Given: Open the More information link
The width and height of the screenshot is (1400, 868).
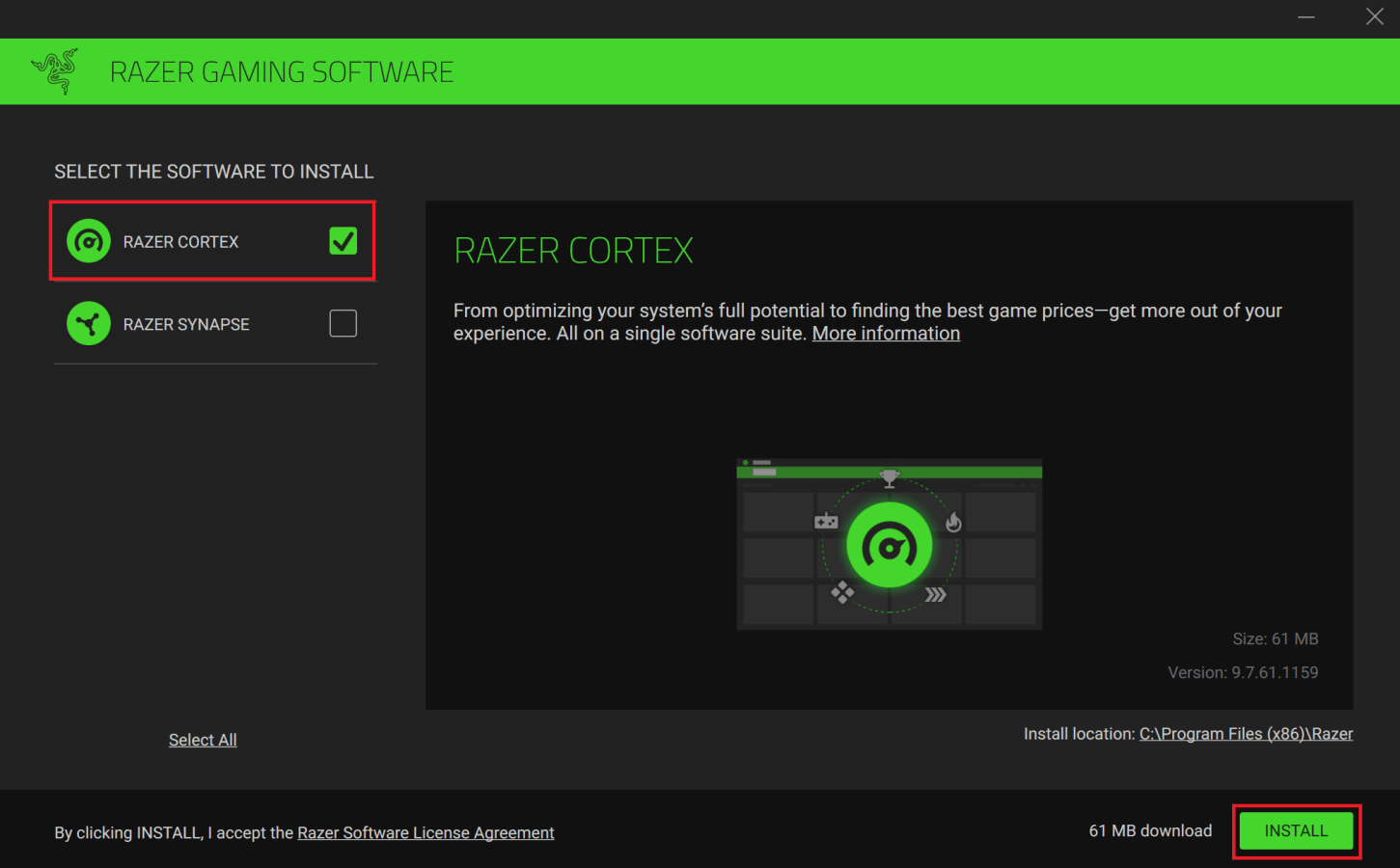Looking at the screenshot, I should coord(885,333).
